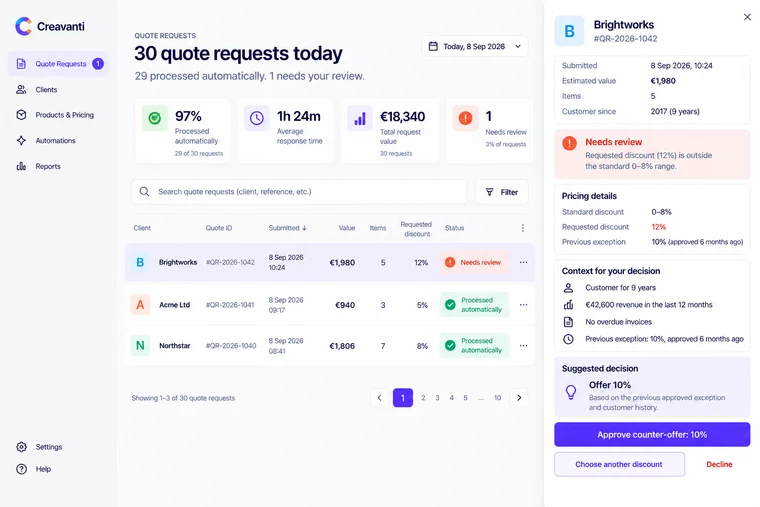Open the Today, 8 Sep 2026 date dropdown
This screenshot has height=507, width=760.
tap(475, 47)
